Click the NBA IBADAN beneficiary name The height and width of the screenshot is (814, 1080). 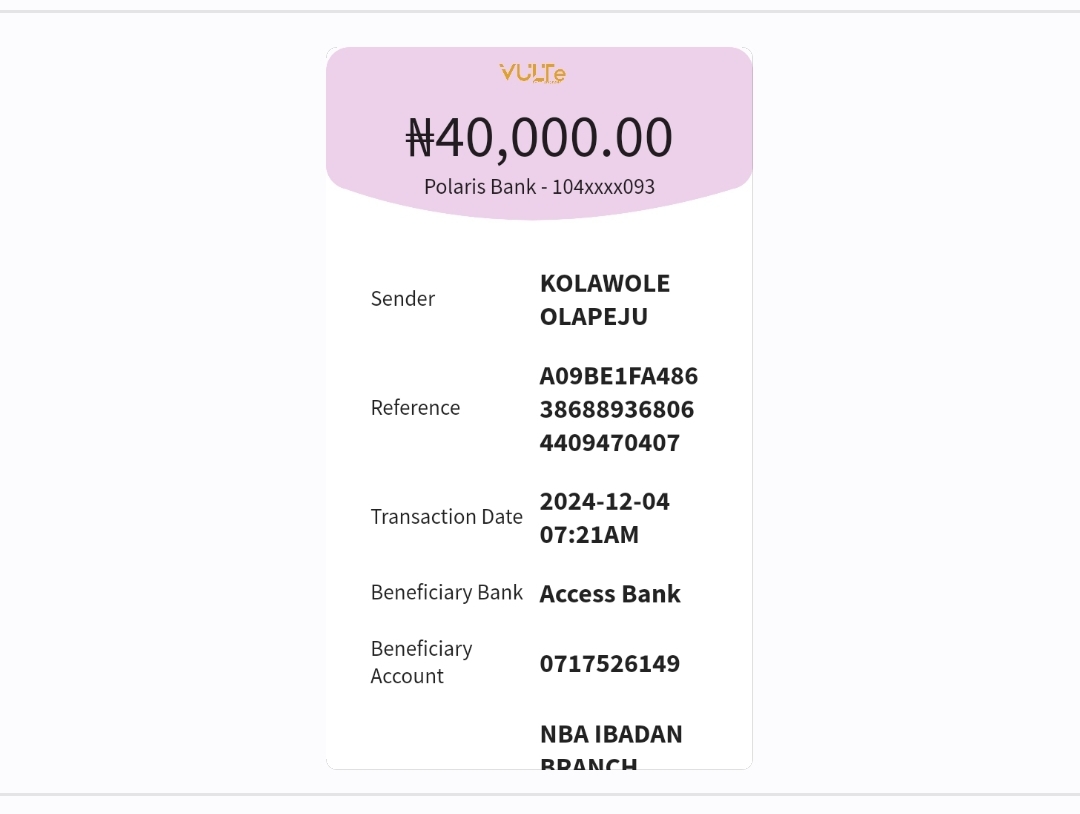click(611, 734)
